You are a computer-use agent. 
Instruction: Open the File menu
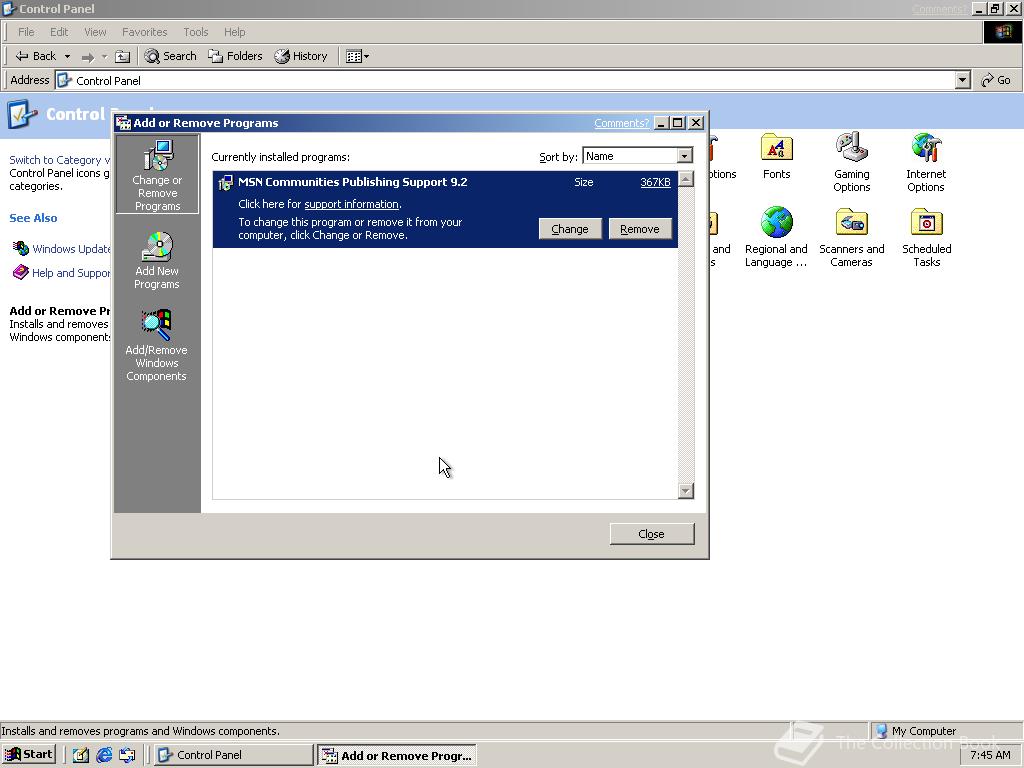pyautogui.click(x=26, y=32)
